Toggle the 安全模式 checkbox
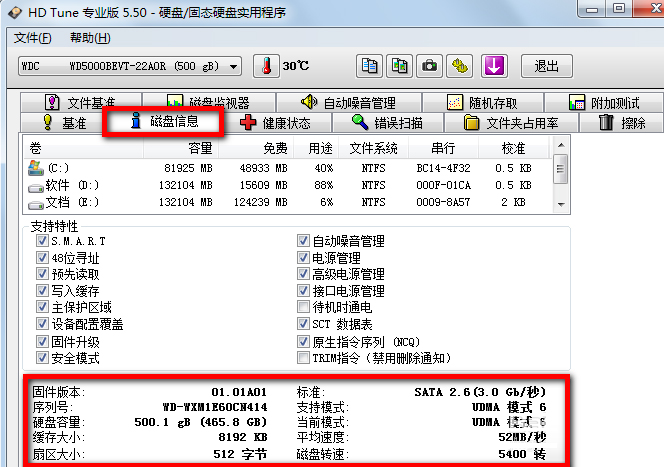Image resolution: width=664 pixels, height=467 pixels. 42,358
